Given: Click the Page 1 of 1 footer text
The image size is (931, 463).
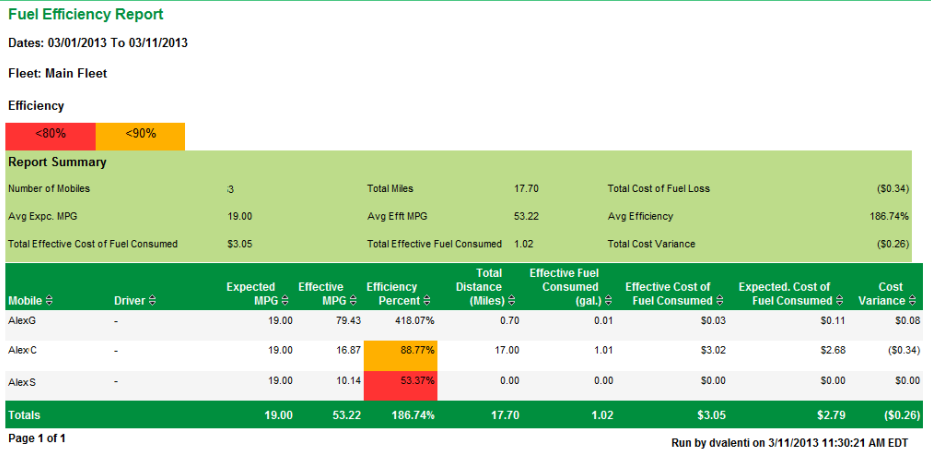Looking at the screenshot, I should click(x=37, y=439).
